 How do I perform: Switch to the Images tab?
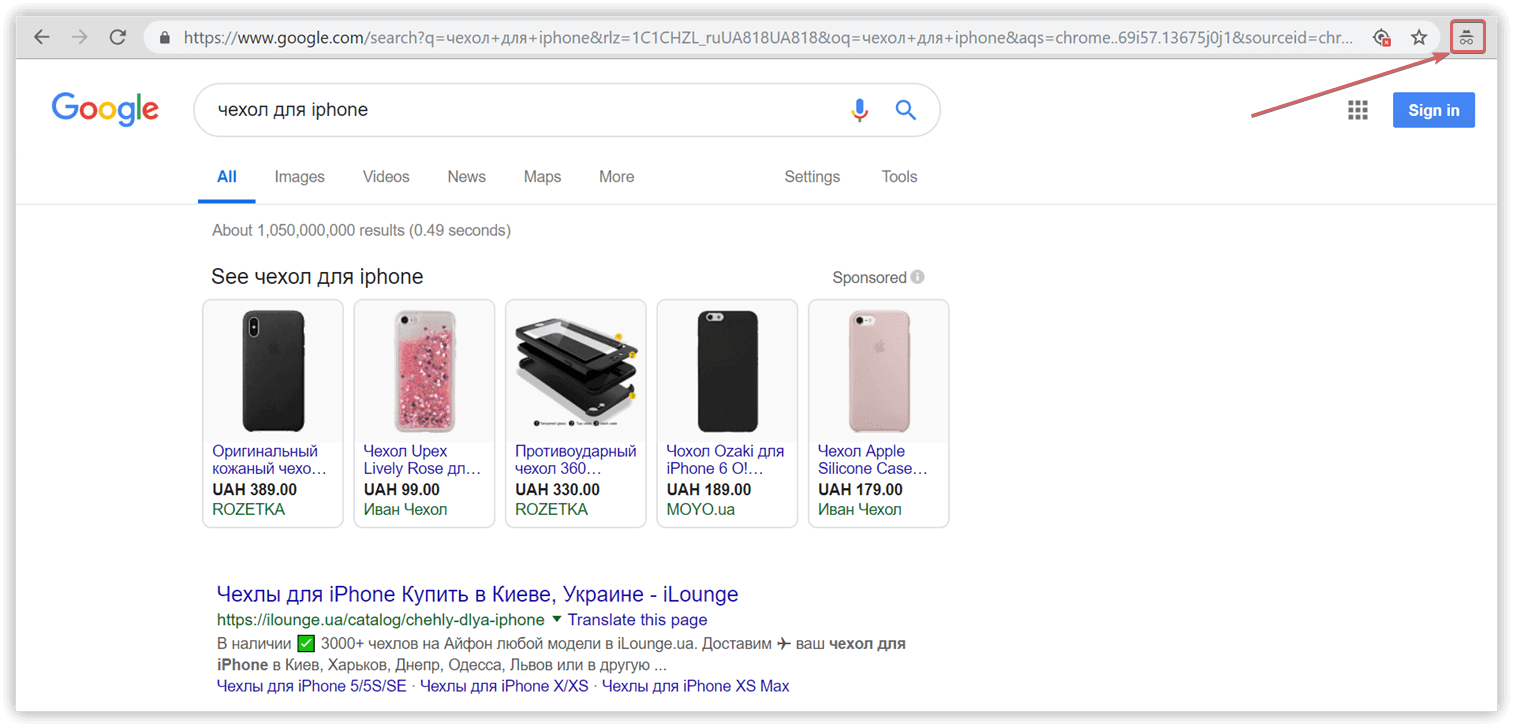point(300,177)
